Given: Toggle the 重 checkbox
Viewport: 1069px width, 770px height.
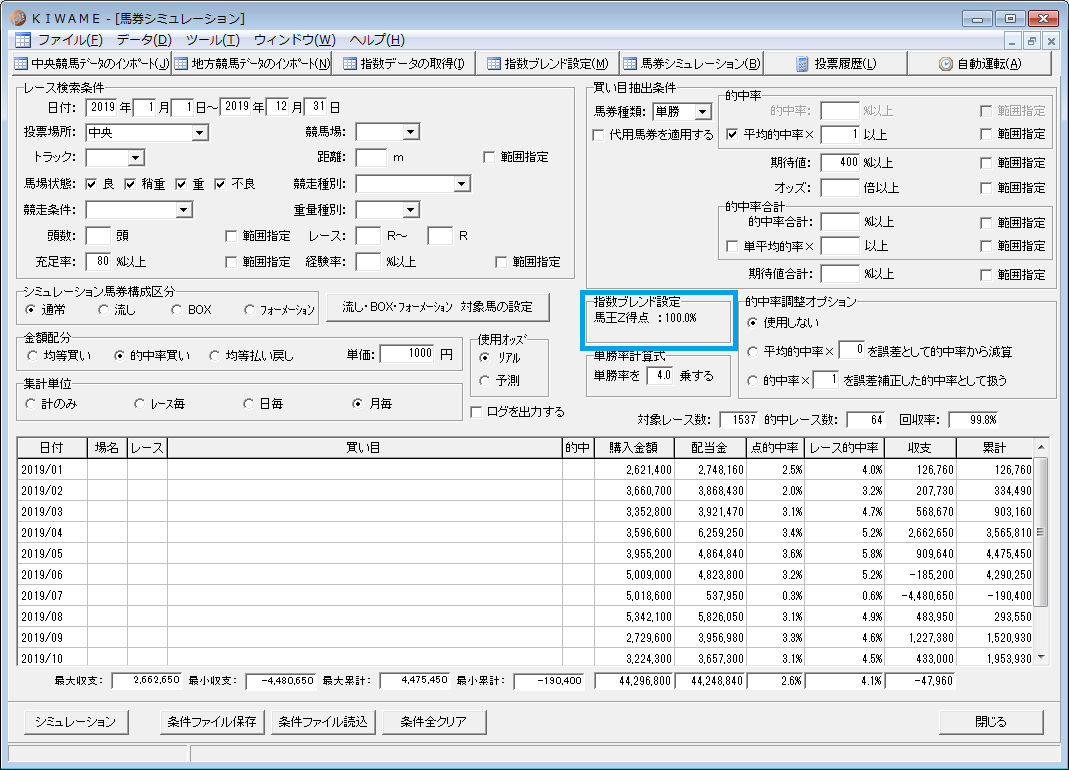Looking at the screenshot, I should pyautogui.click(x=181, y=184).
